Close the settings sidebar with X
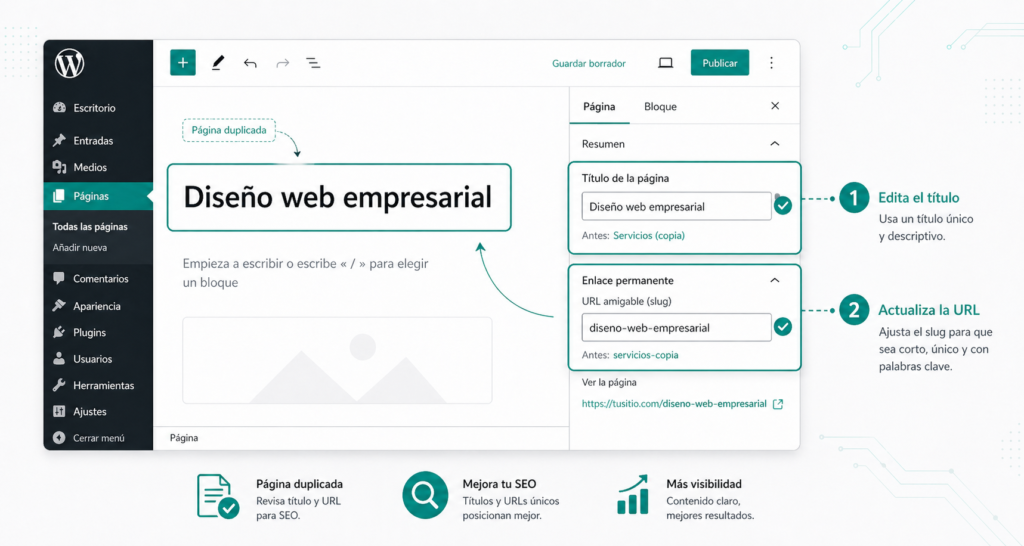Screen dimensions: 1024x546 775,106
